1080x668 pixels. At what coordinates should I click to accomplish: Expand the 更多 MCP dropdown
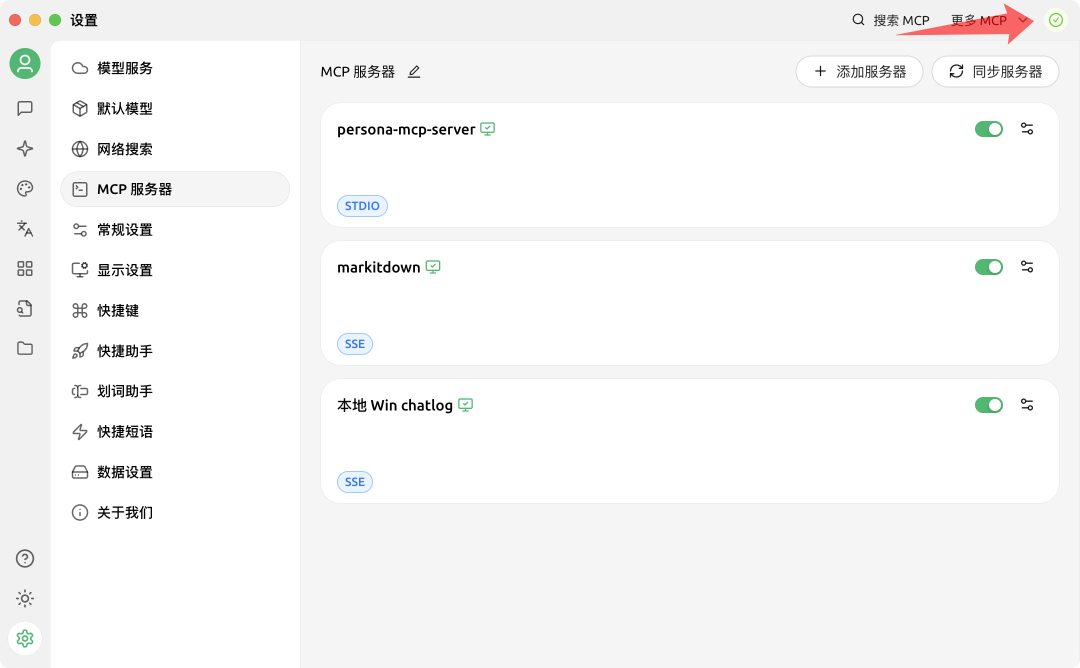click(x=989, y=20)
